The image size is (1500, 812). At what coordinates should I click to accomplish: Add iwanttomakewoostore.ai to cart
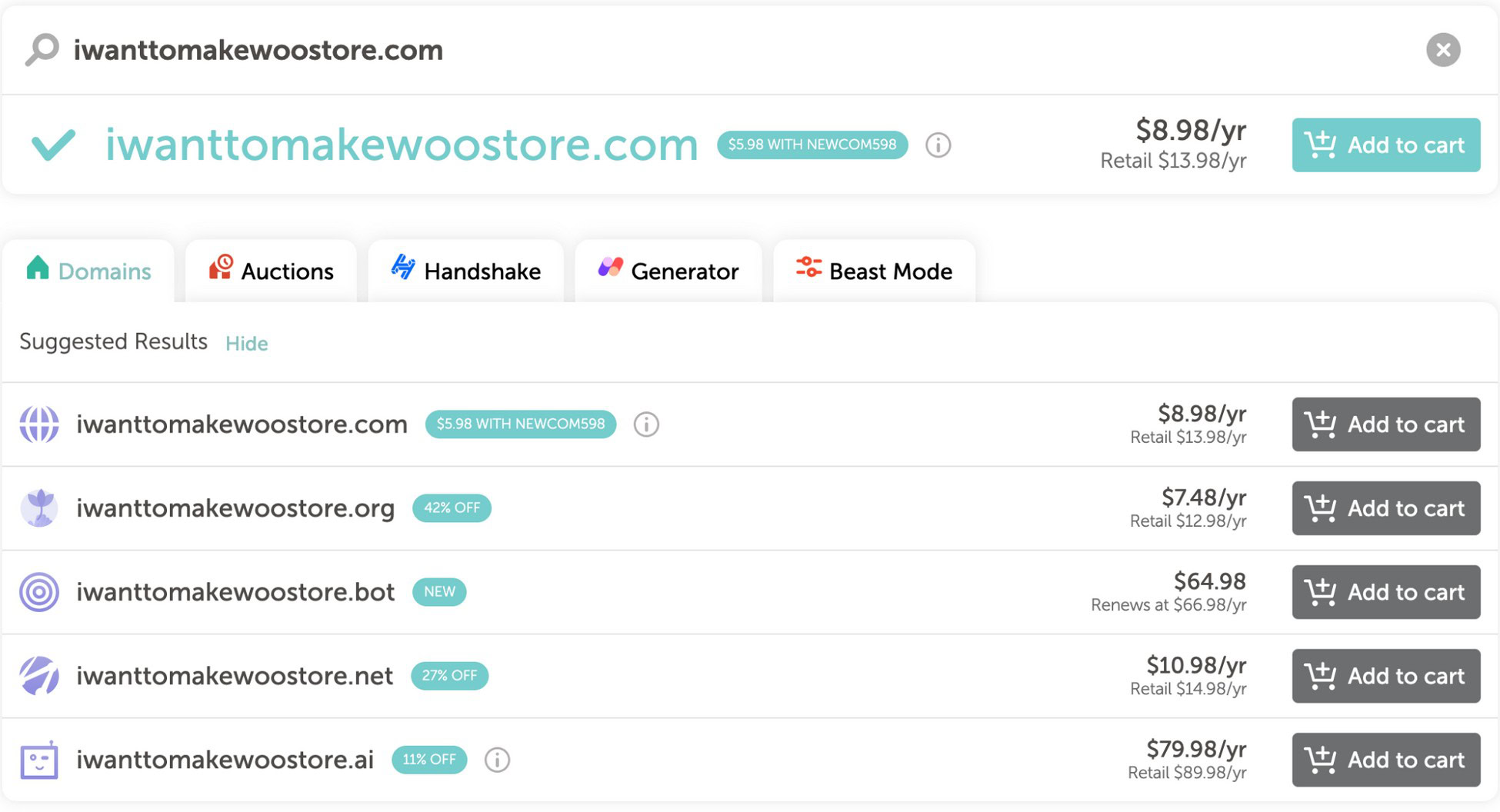click(1386, 760)
